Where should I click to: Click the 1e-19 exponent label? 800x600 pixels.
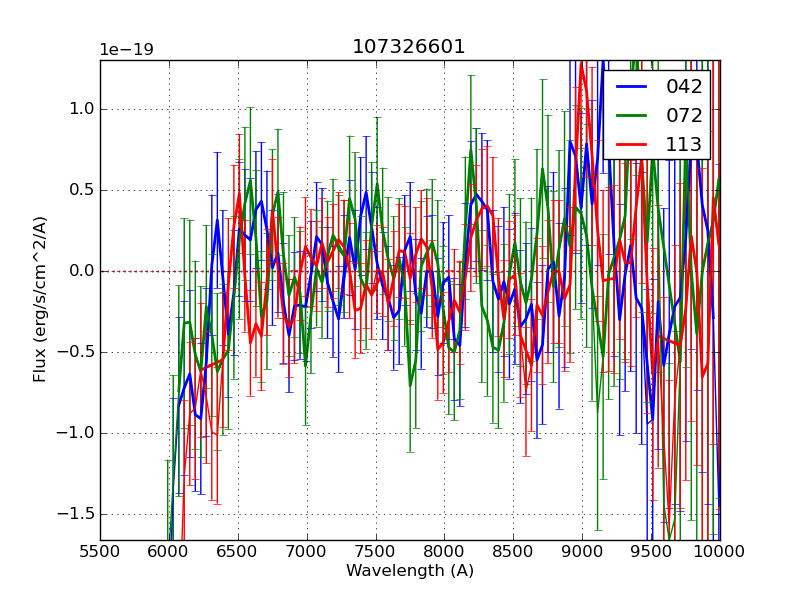(126, 50)
